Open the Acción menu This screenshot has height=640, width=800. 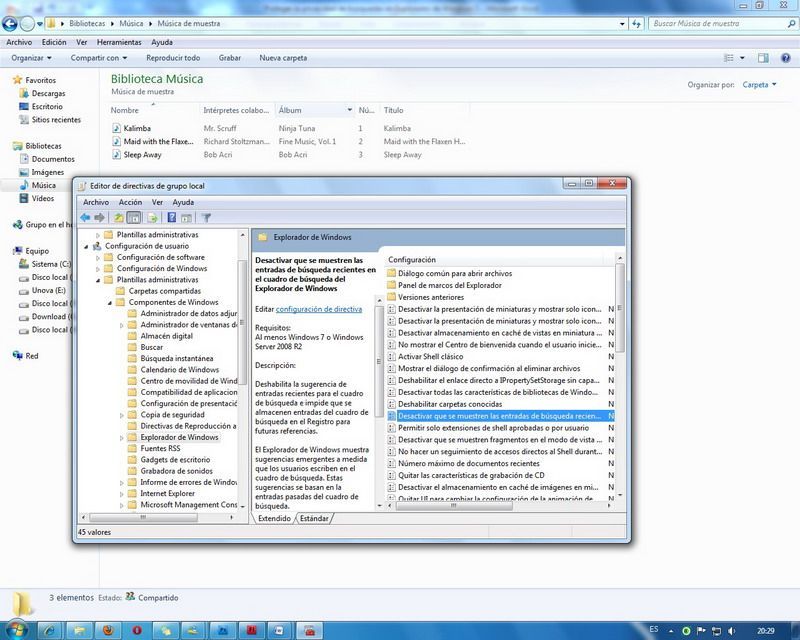click(130, 202)
